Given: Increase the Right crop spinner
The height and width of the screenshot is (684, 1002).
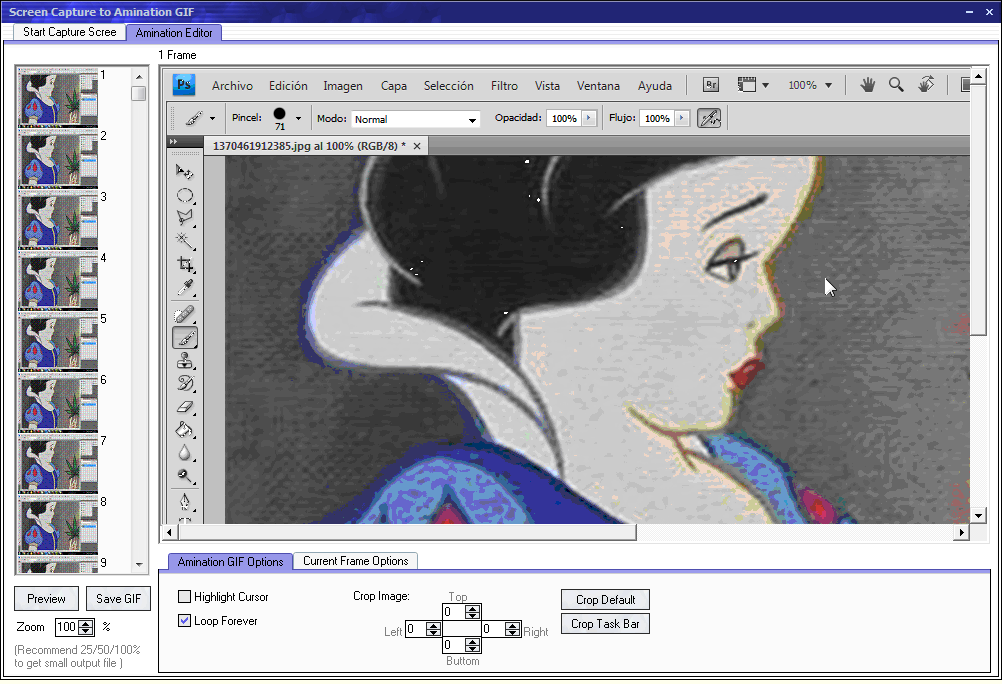Looking at the screenshot, I should (513, 626).
